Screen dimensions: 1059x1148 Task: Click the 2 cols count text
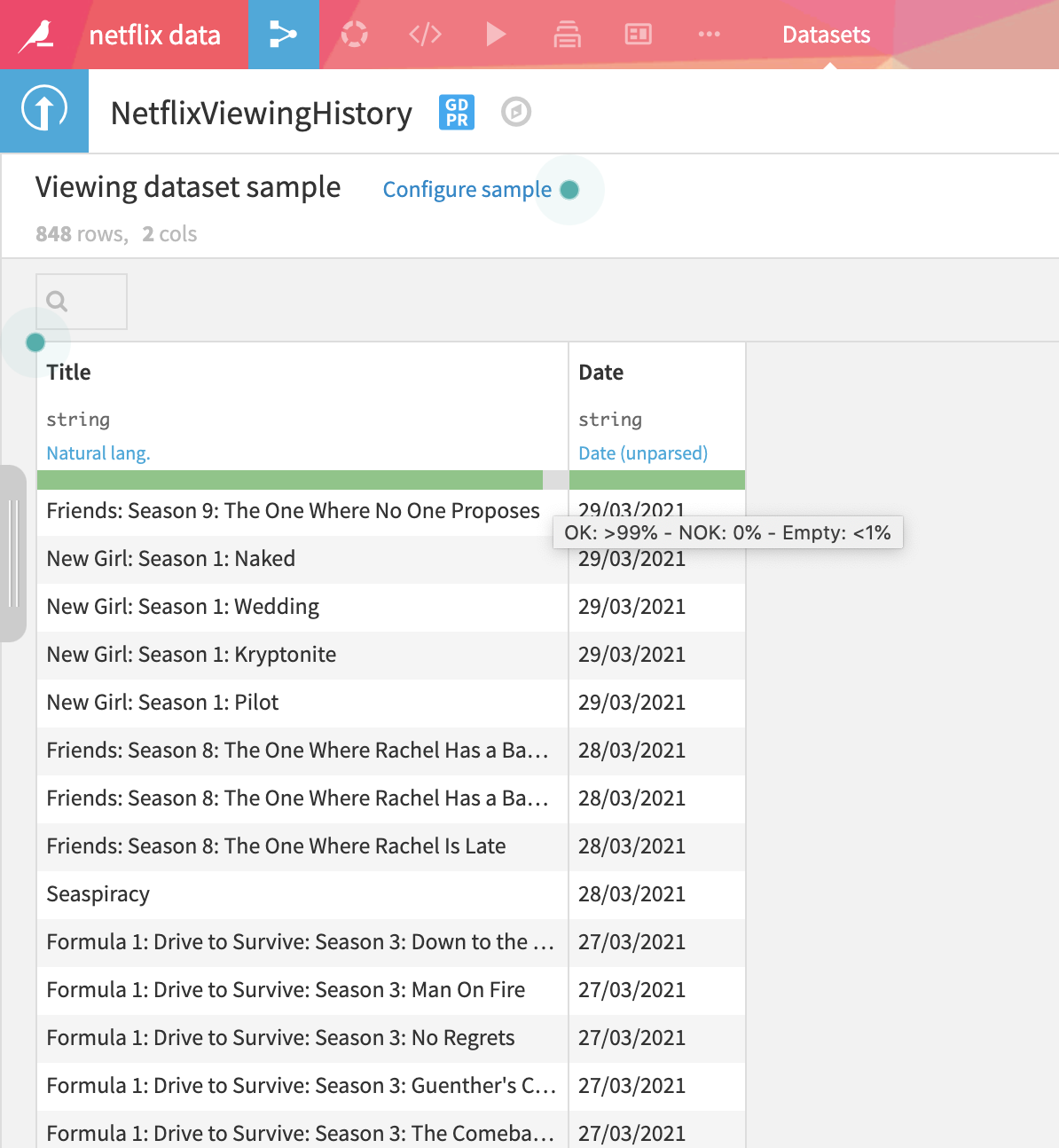click(169, 234)
